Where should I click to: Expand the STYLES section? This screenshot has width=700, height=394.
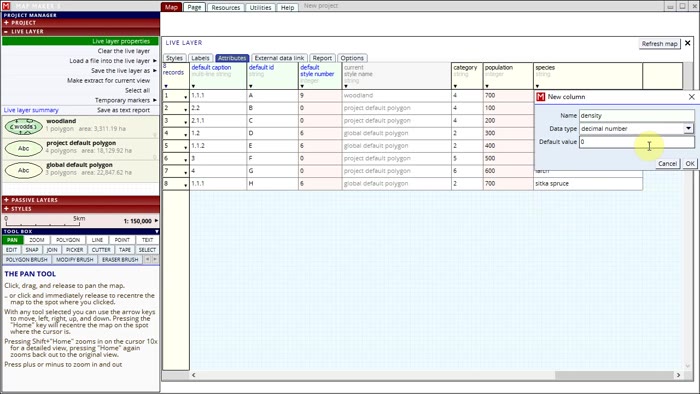tap(6, 208)
